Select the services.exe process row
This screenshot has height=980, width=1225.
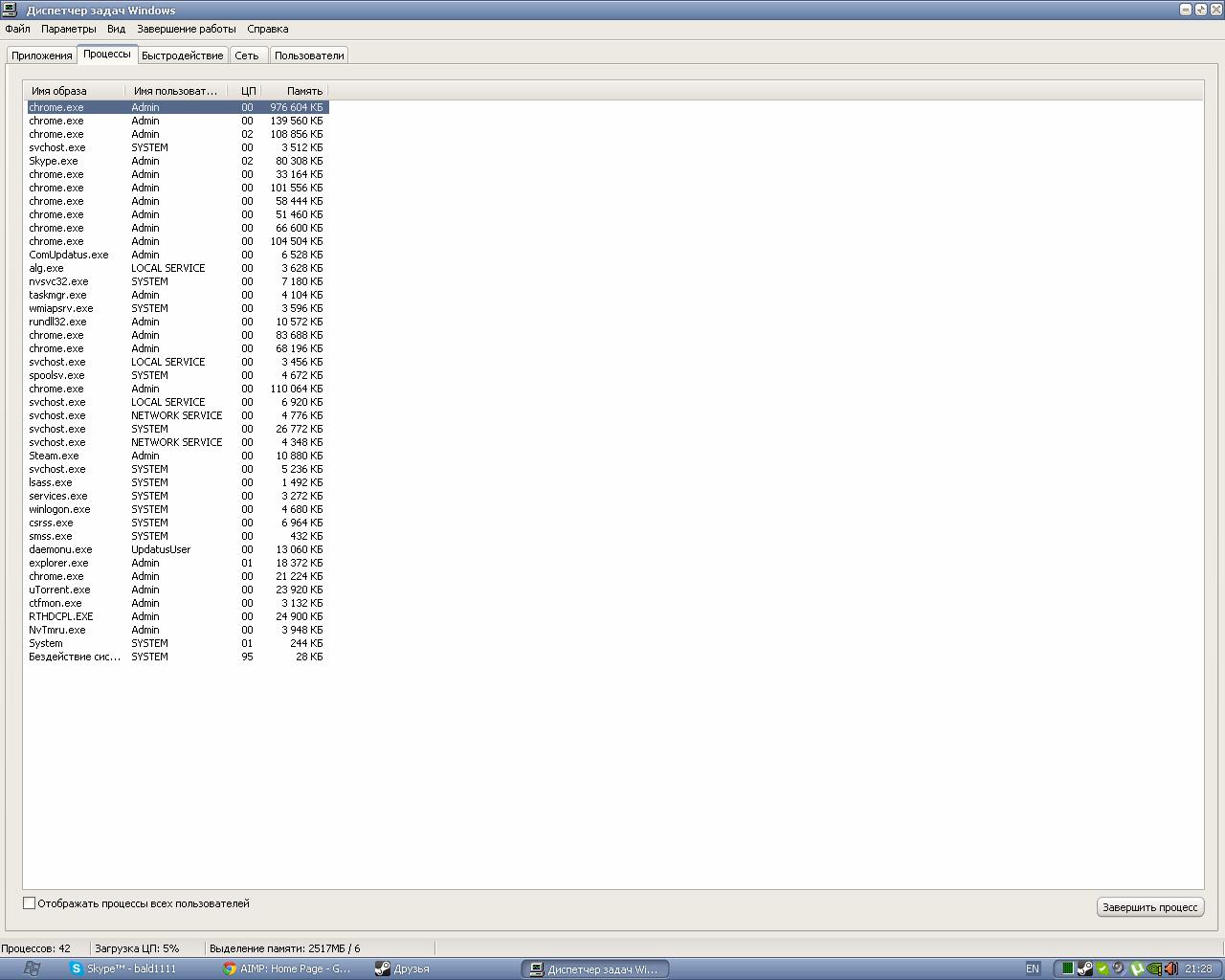click(177, 496)
